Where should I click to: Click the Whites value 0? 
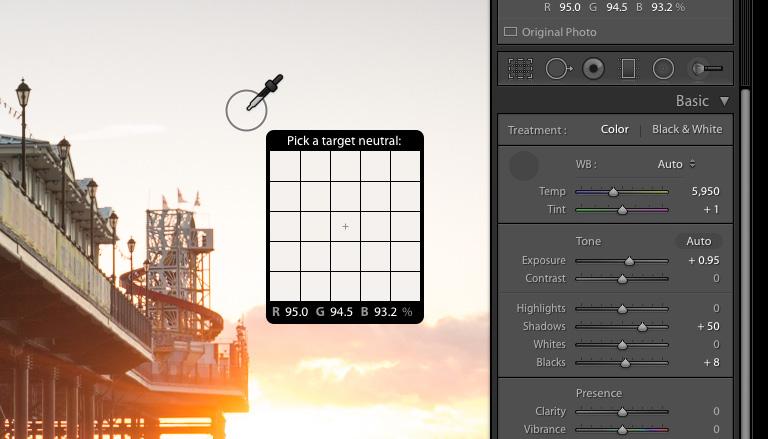click(x=716, y=344)
